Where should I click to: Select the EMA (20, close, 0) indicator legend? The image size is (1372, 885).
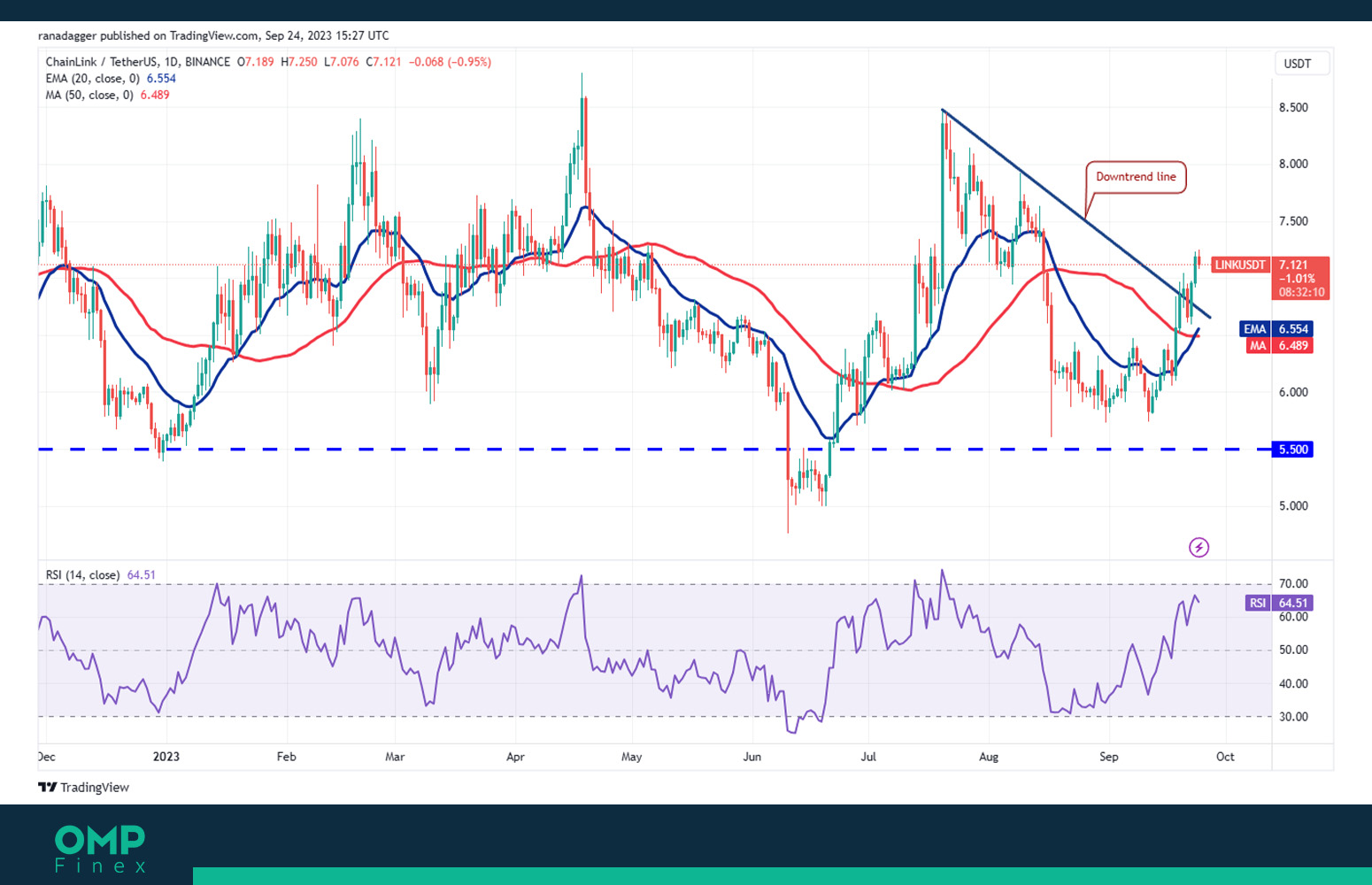click(x=111, y=79)
